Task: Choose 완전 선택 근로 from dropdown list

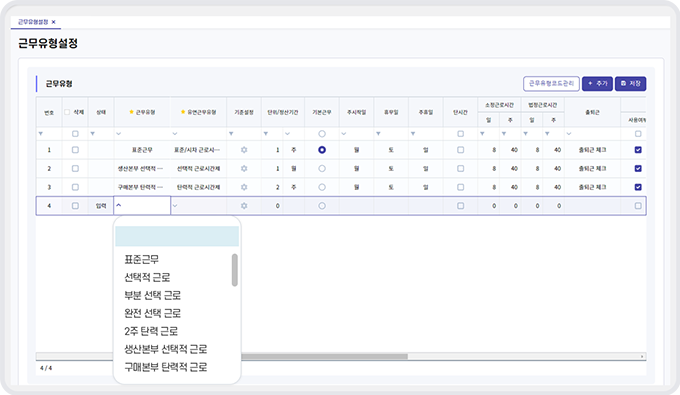Action: [x=152, y=313]
